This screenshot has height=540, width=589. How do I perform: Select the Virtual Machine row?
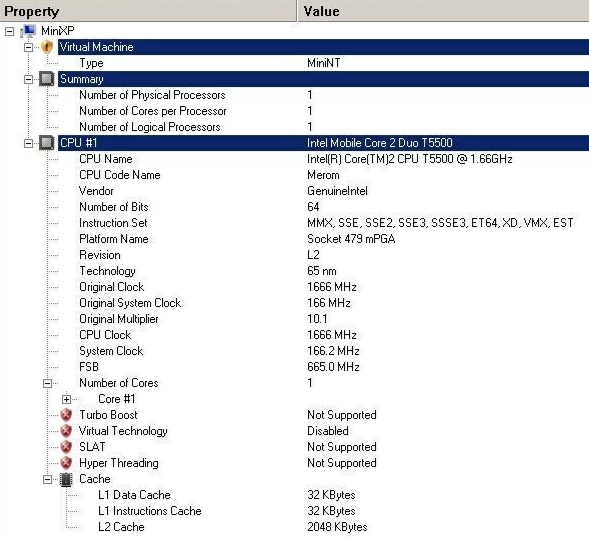coord(323,47)
